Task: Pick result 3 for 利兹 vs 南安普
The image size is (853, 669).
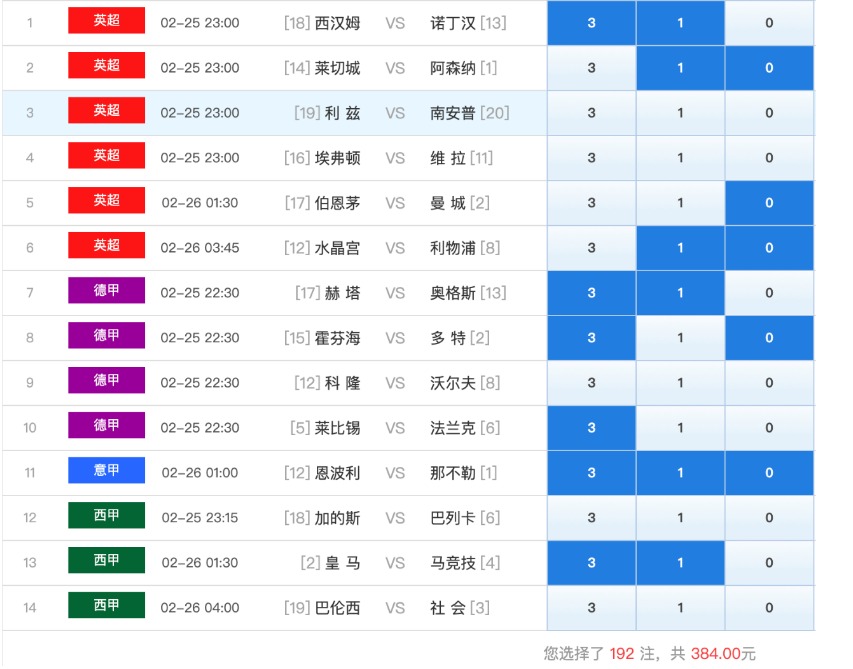Action: [x=591, y=113]
